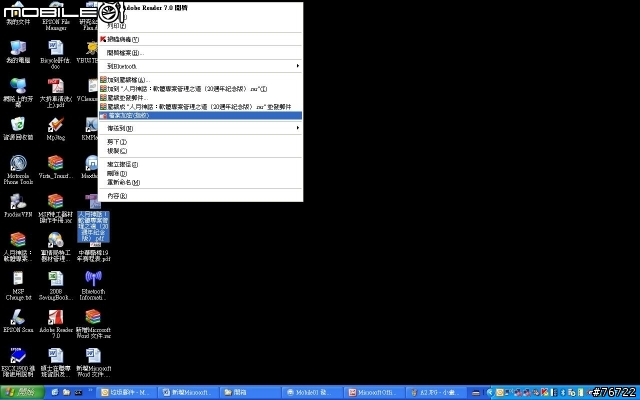Choose 重新命名(M) rename entry

click(200, 182)
